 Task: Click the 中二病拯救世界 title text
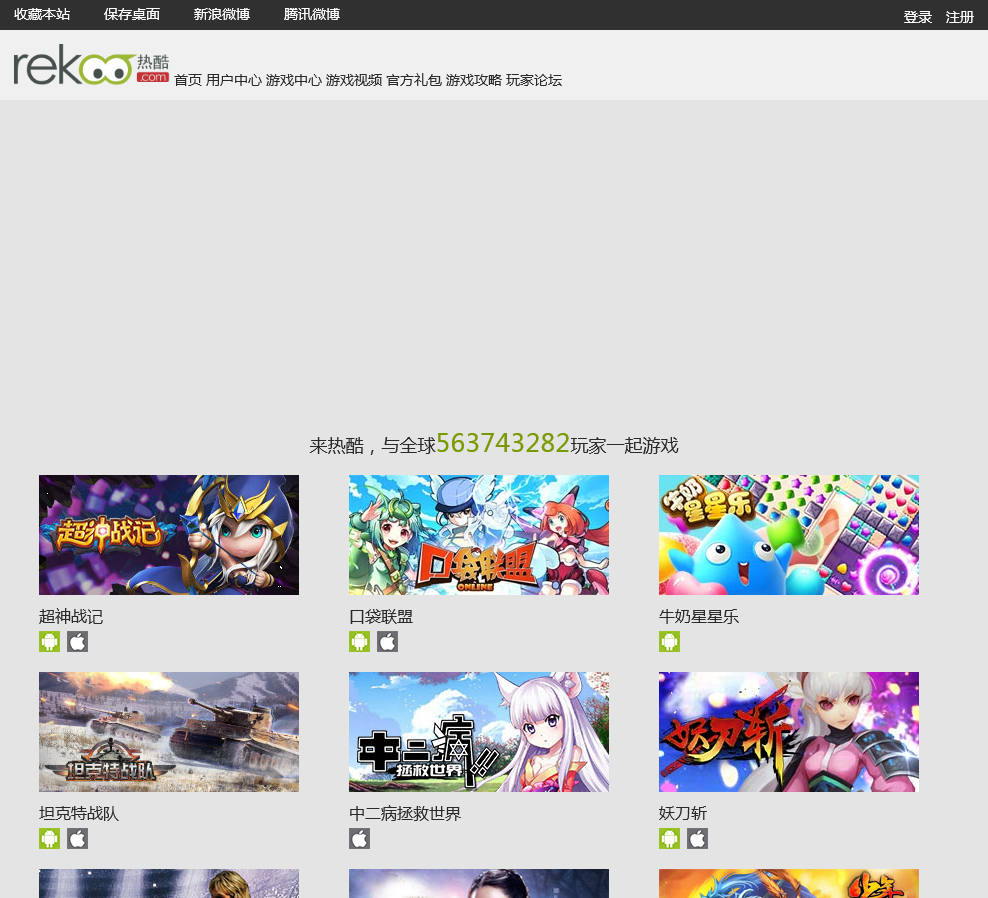[x=405, y=814]
